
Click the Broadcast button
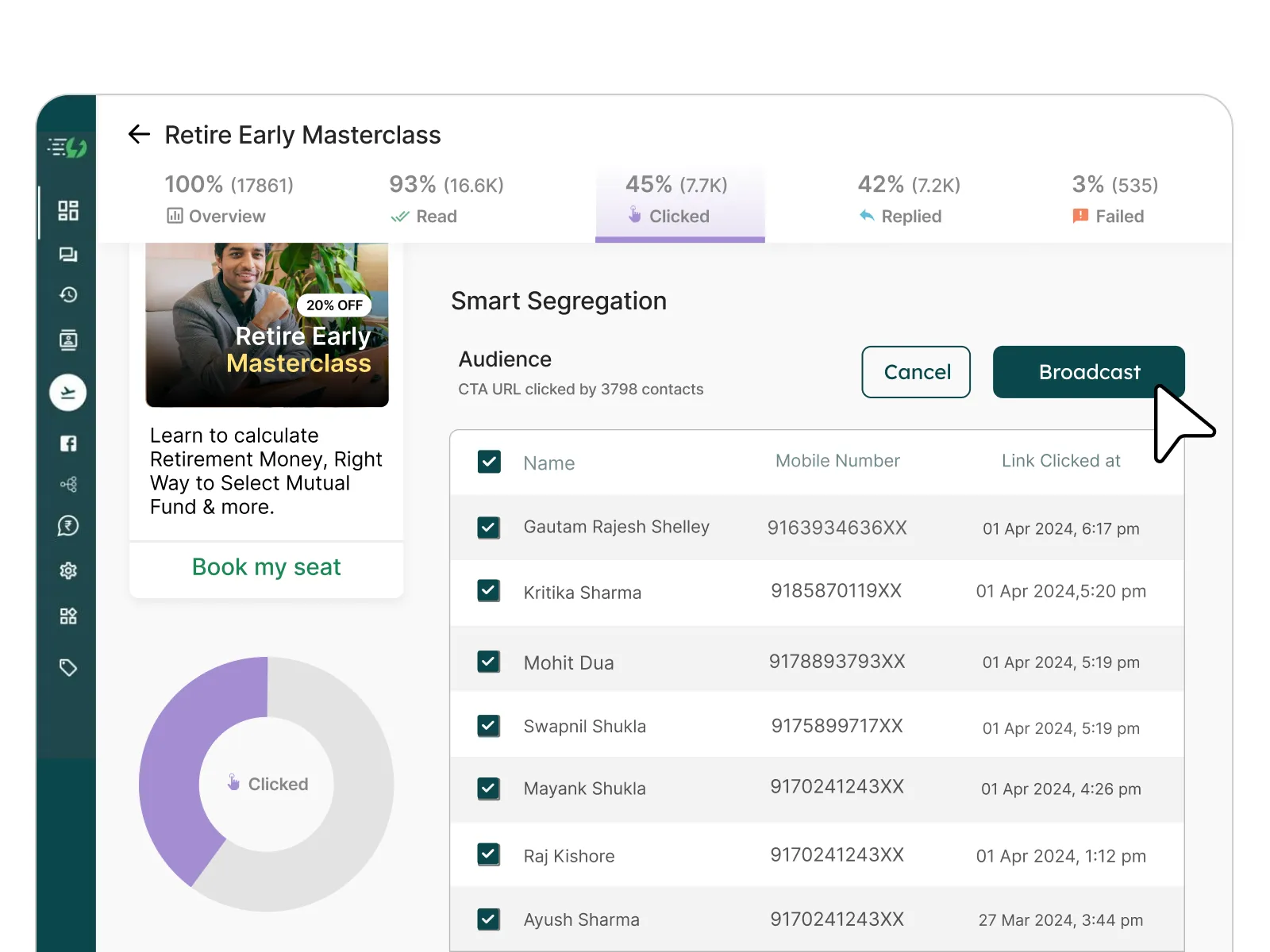click(x=1088, y=372)
